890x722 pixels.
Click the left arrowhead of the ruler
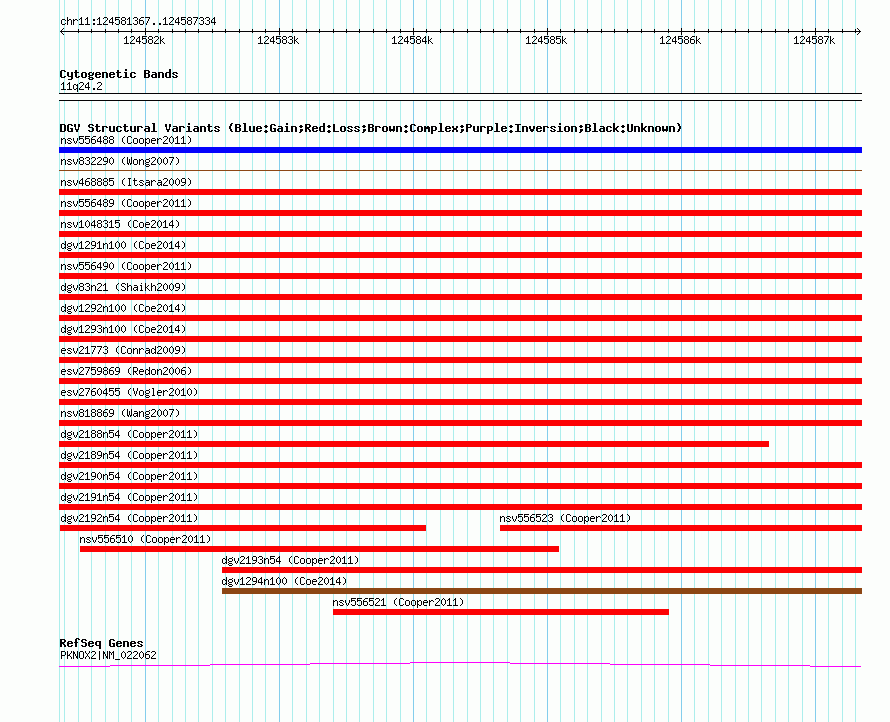coord(62,31)
